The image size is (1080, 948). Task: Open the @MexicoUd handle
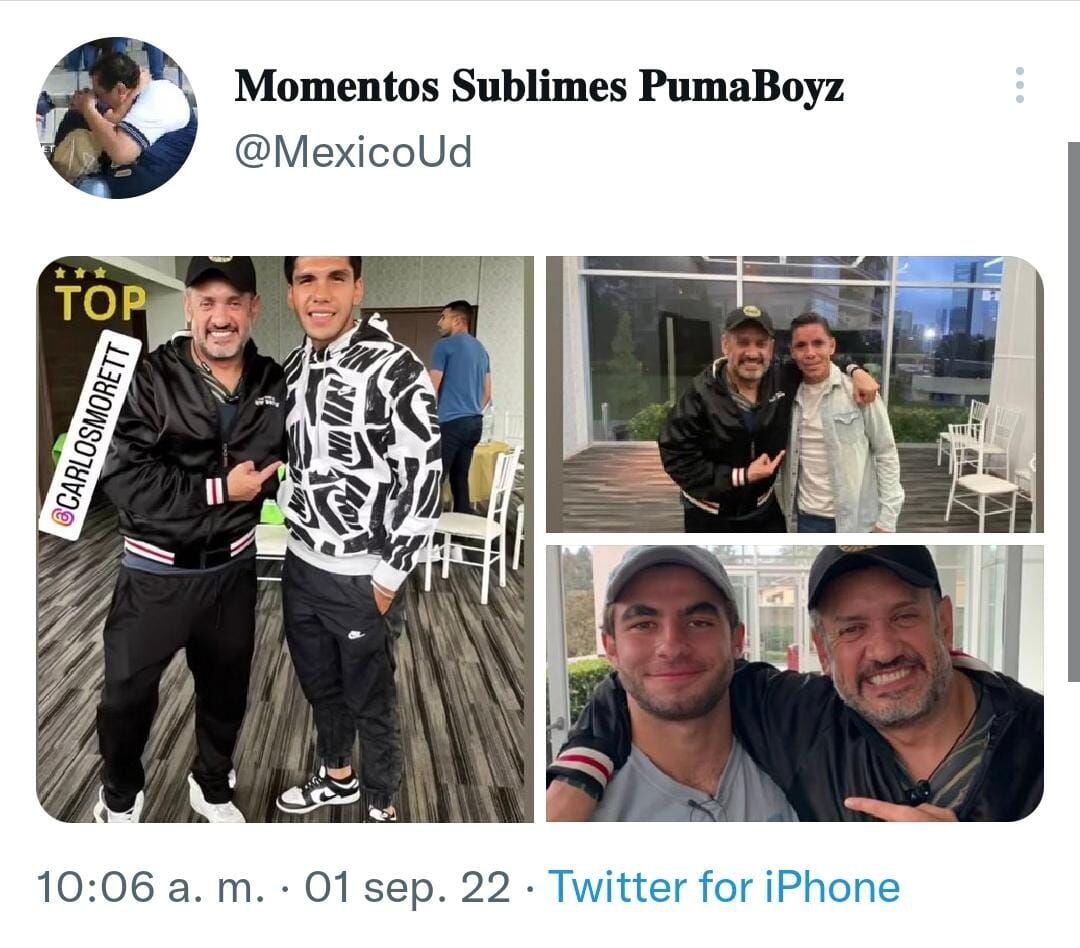pyautogui.click(x=353, y=153)
